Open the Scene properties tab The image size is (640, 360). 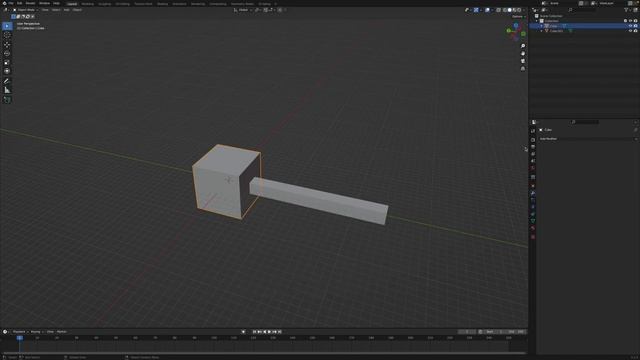(533, 161)
